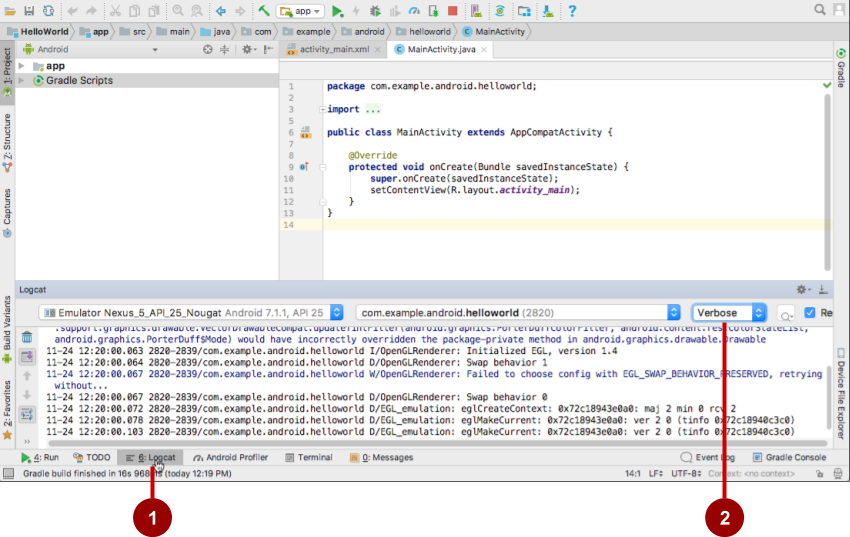Viewport: 850px width, 537px height.
Task: Click the Logcat search filter field
Action: (786, 313)
